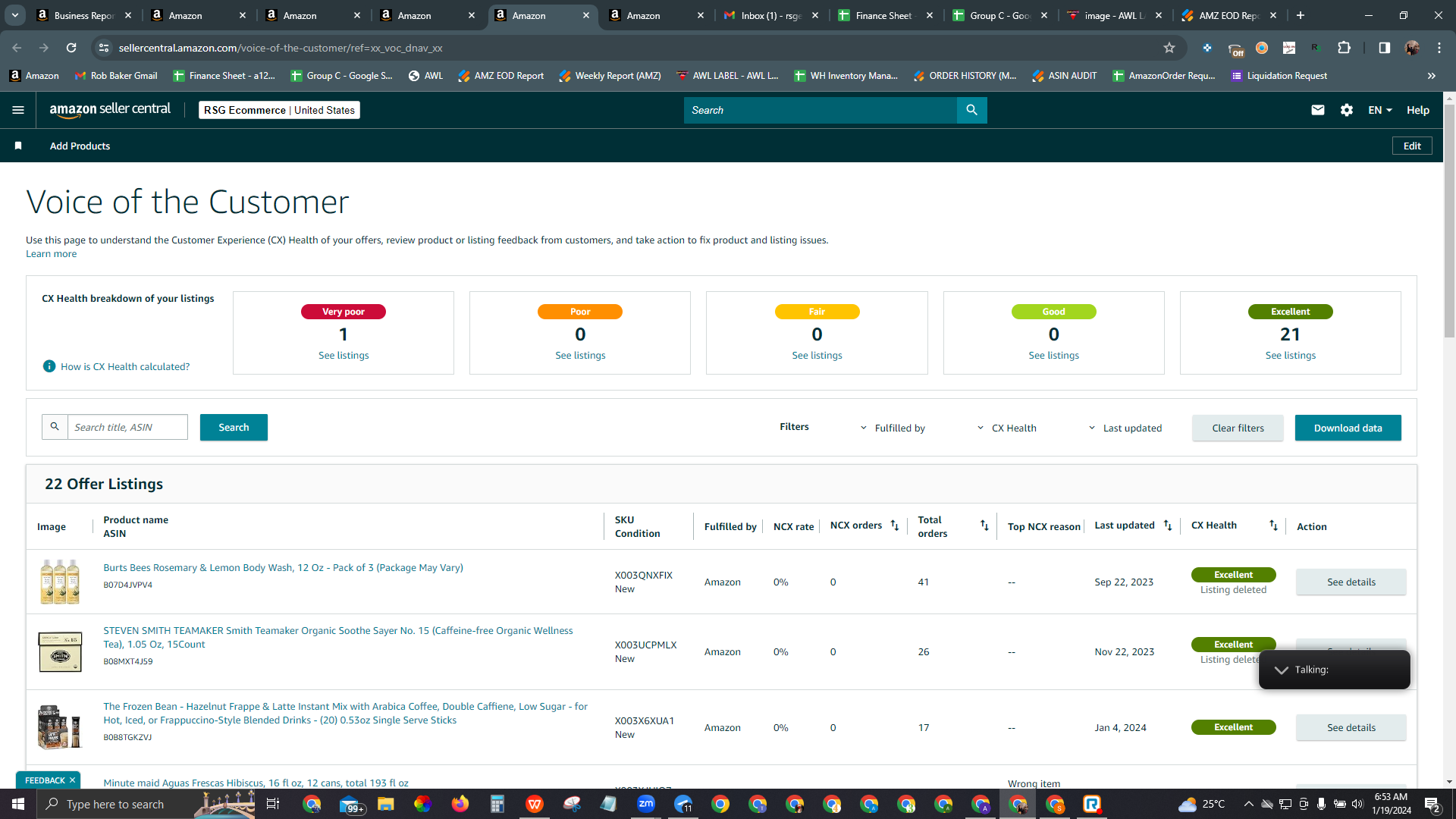
Task: Open a new browser tab with plus icon
Action: (x=1301, y=15)
